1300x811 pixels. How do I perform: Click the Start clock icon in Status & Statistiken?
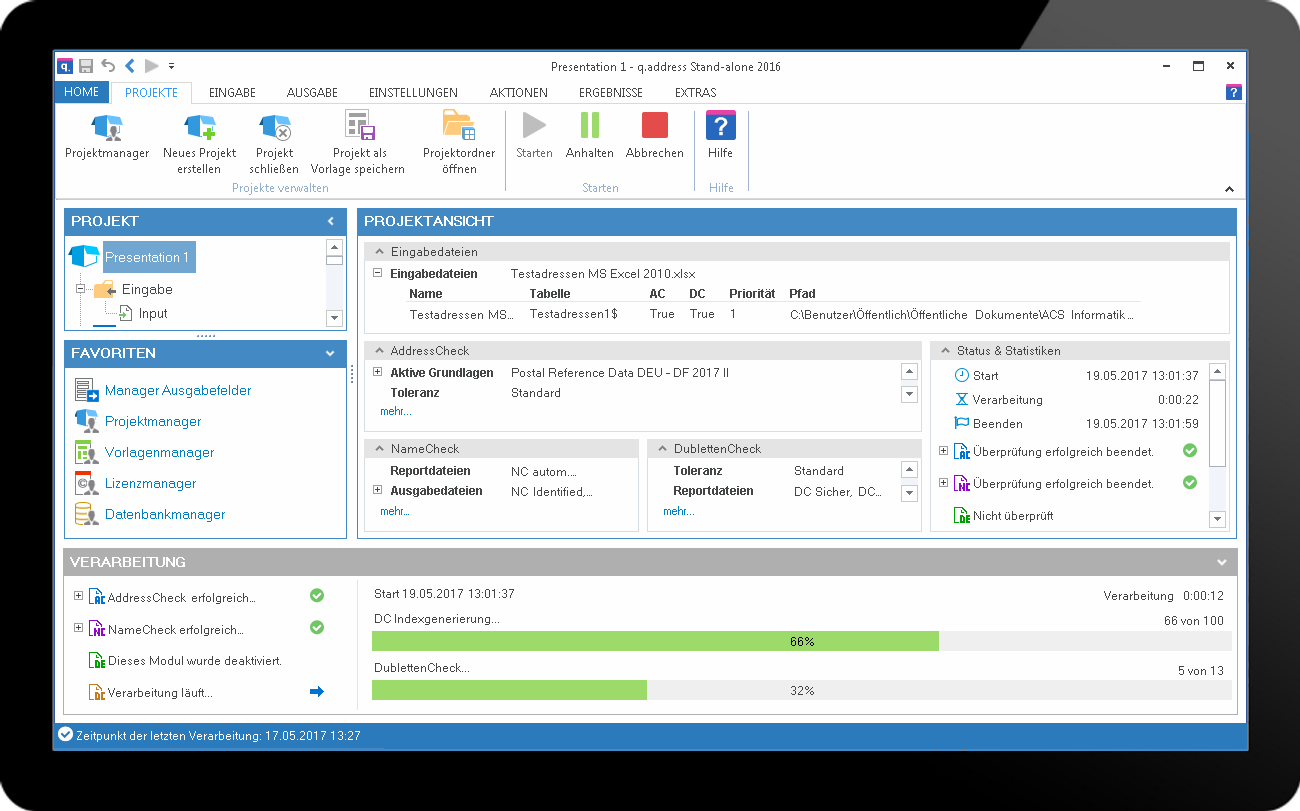(x=961, y=376)
